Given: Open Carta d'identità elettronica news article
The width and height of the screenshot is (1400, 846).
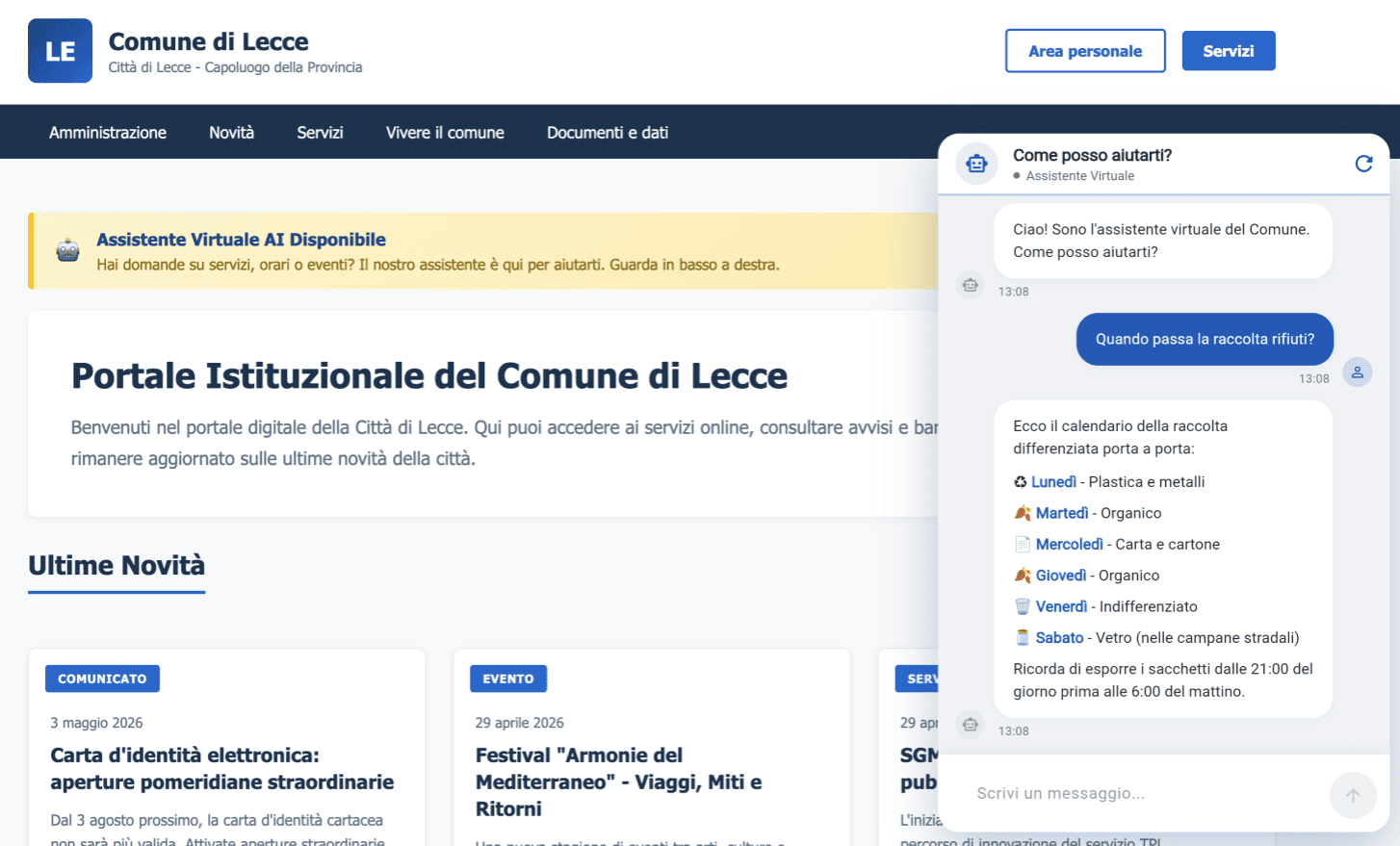Looking at the screenshot, I should point(222,769).
